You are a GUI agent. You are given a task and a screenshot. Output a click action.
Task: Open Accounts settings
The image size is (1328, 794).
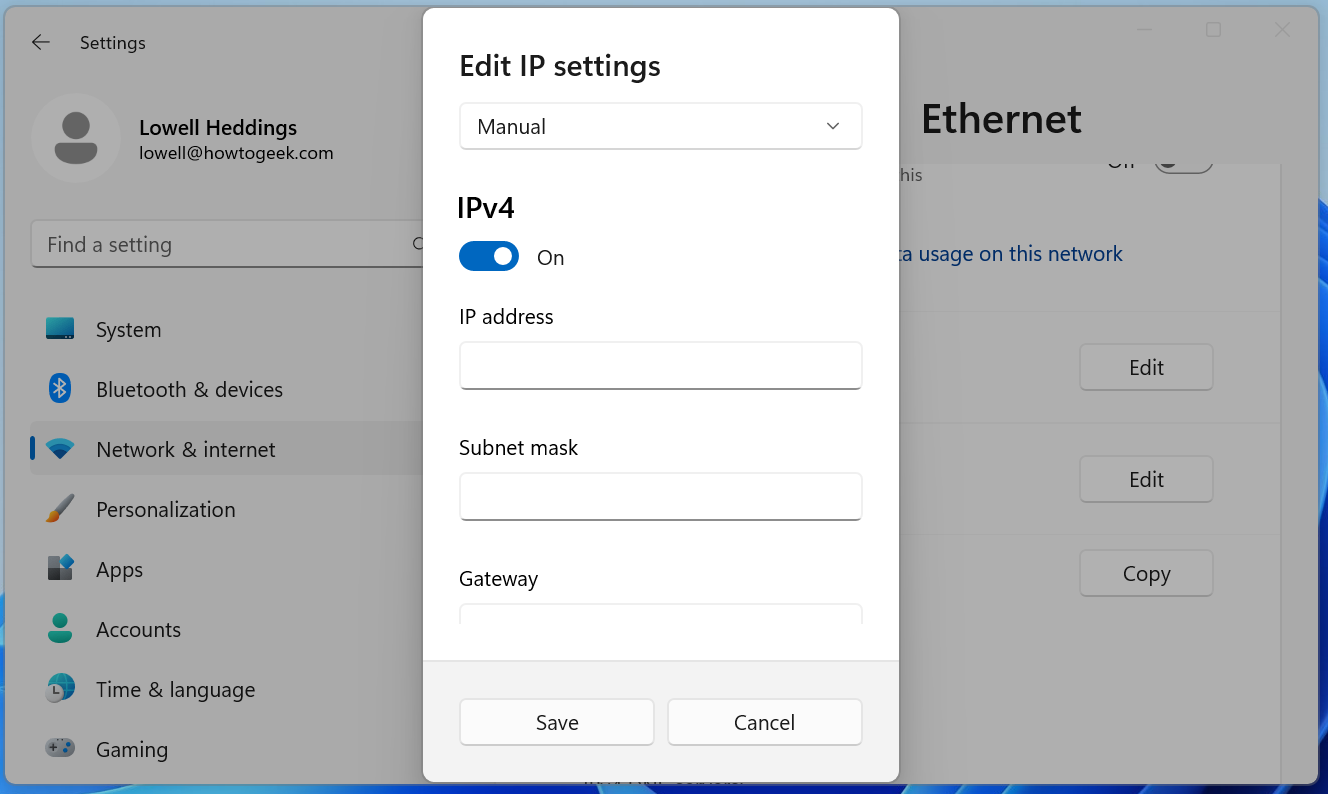click(138, 629)
